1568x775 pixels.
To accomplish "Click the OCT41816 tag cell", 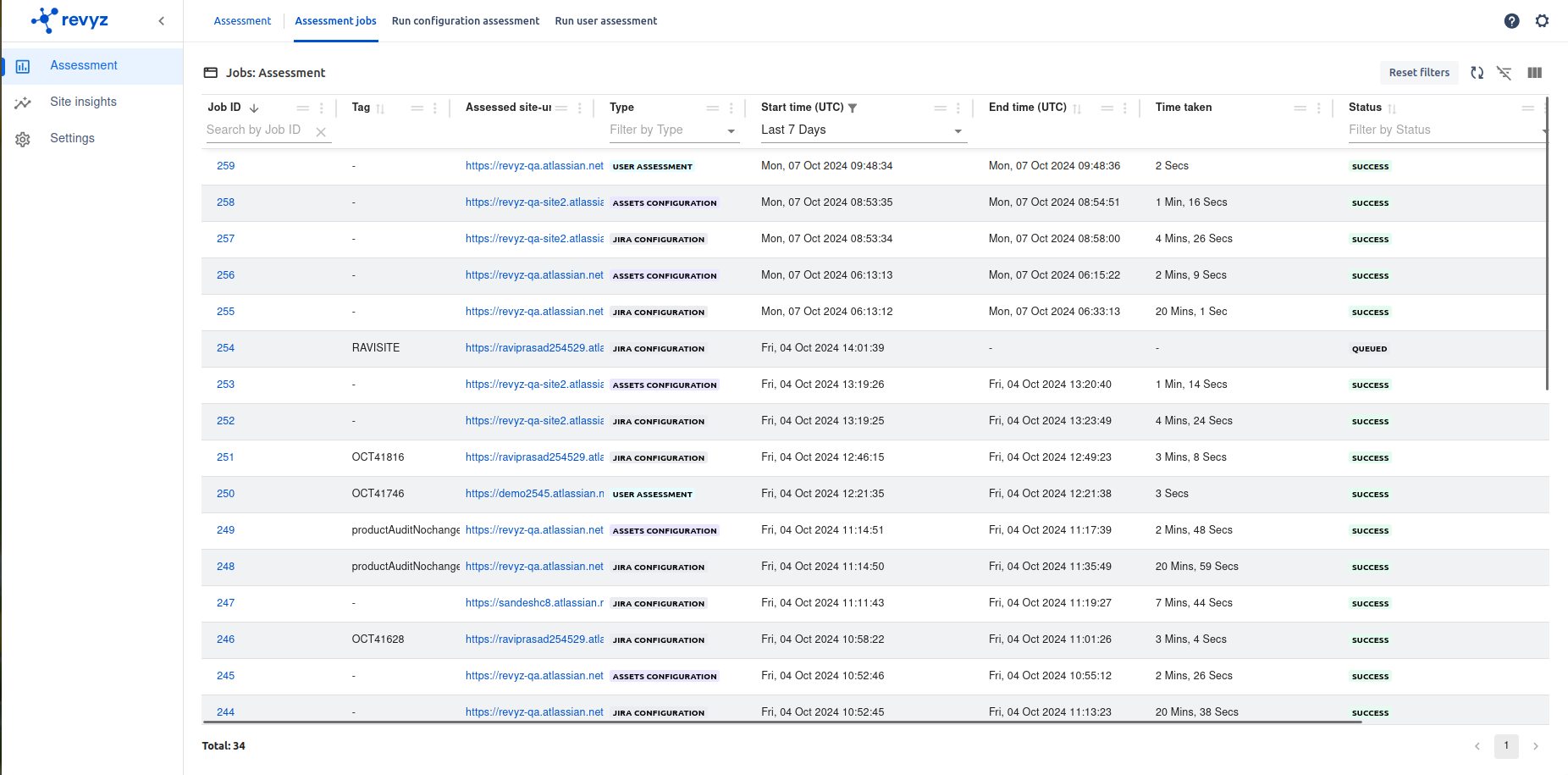I will coord(378,457).
